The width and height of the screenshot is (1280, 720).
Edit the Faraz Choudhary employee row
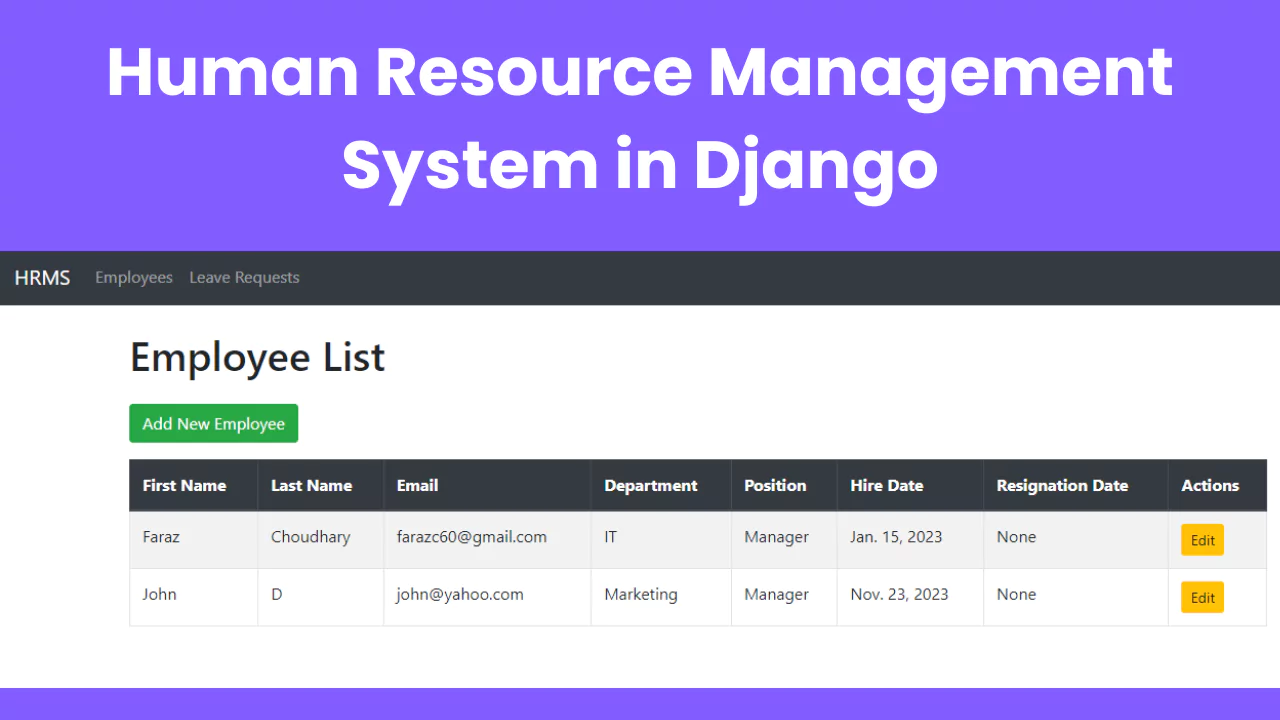(1202, 540)
